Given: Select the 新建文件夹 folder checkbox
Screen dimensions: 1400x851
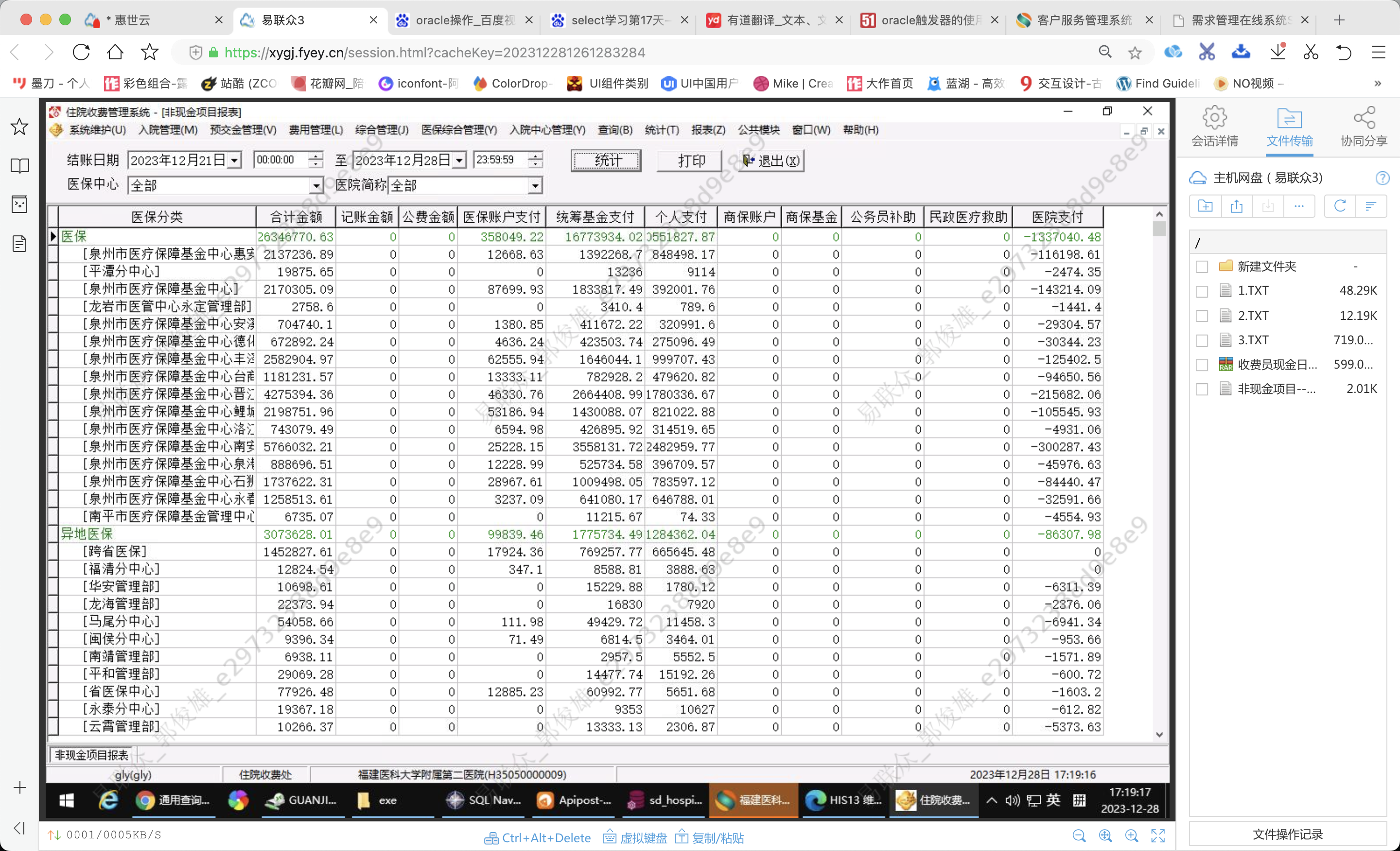Looking at the screenshot, I should pyautogui.click(x=1201, y=266).
